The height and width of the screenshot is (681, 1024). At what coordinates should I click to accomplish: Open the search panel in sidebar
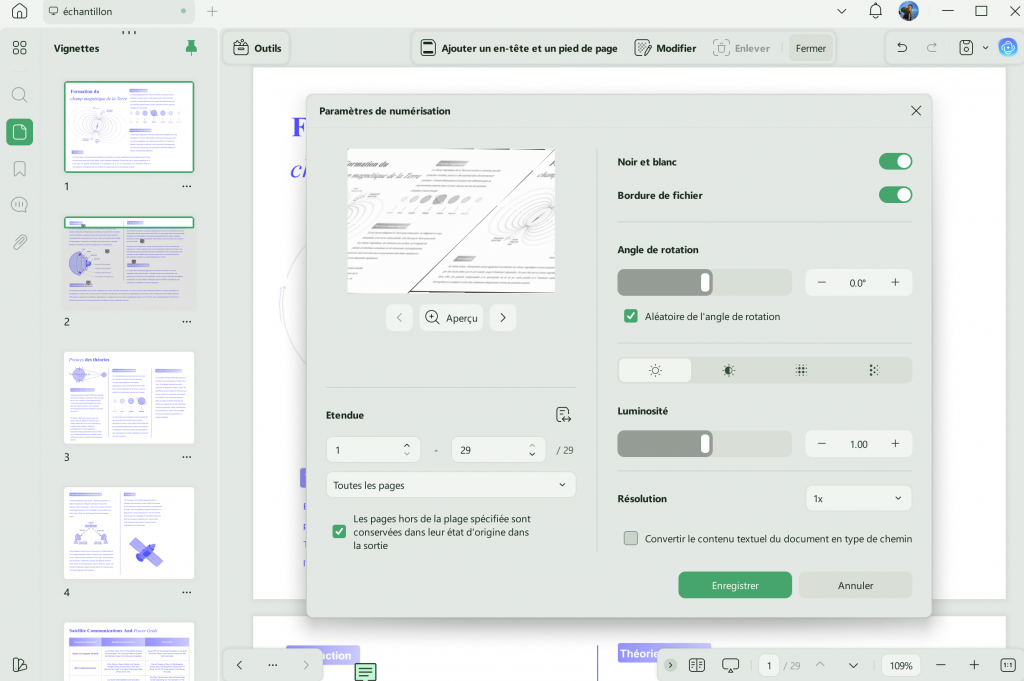click(x=20, y=95)
